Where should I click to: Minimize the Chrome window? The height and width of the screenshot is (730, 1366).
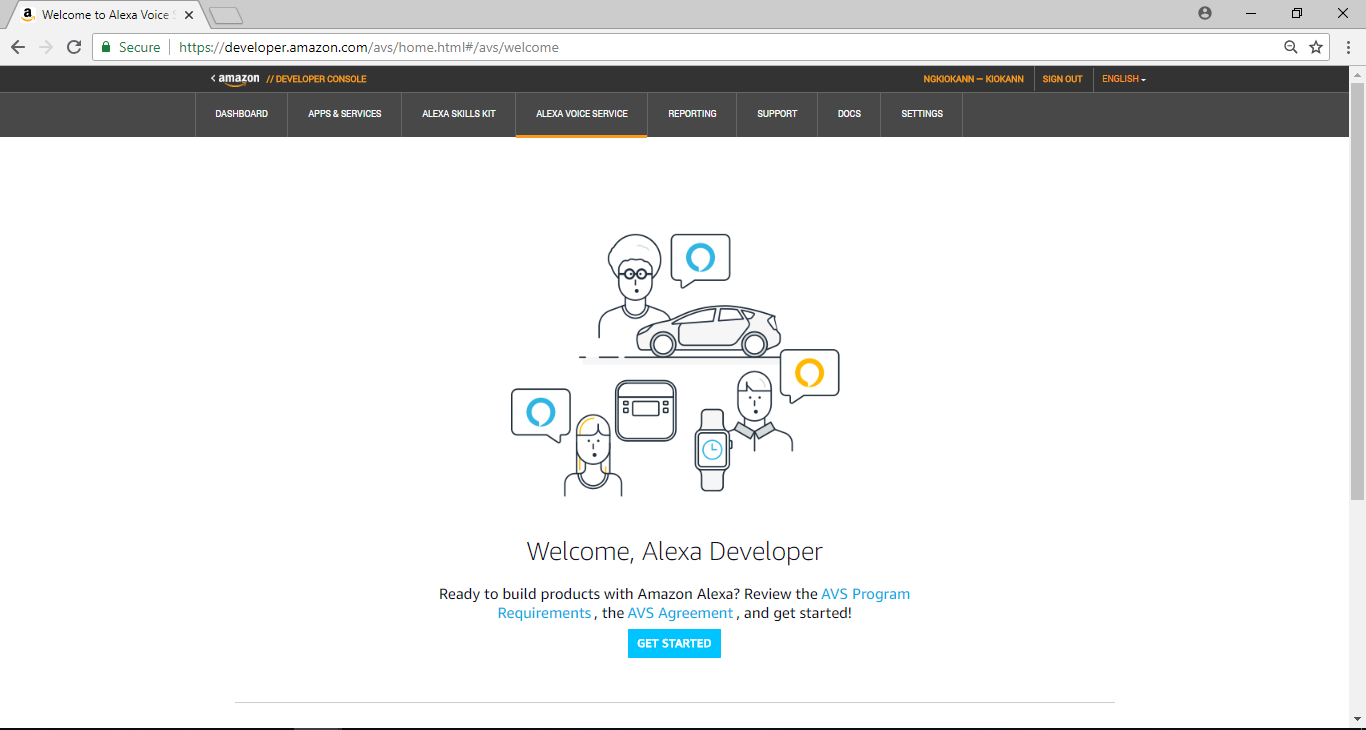pyautogui.click(x=1251, y=13)
